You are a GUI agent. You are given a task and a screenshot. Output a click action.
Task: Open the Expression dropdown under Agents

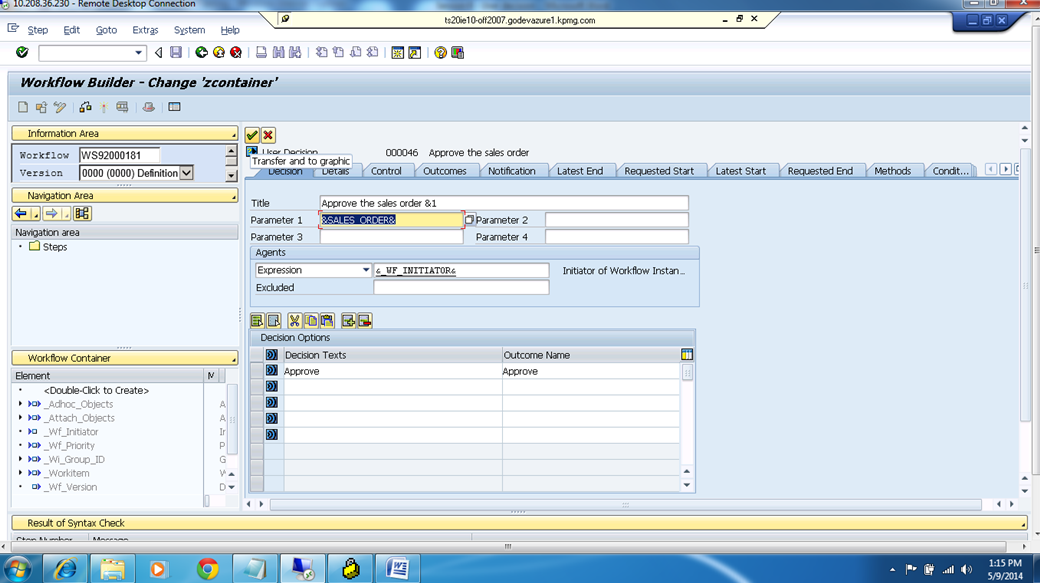pyautogui.click(x=364, y=270)
